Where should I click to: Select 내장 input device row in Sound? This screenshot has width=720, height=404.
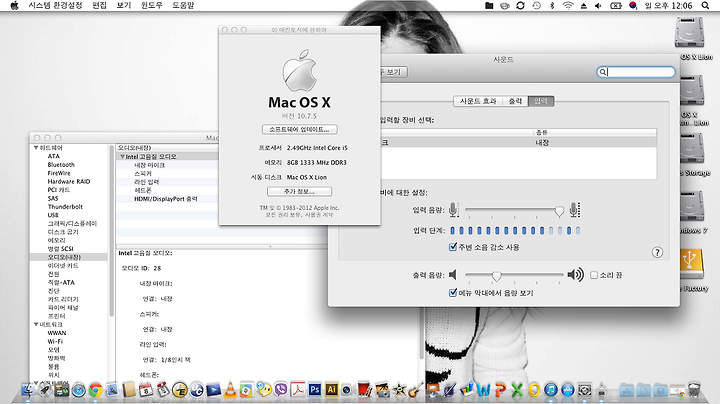(x=518, y=142)
